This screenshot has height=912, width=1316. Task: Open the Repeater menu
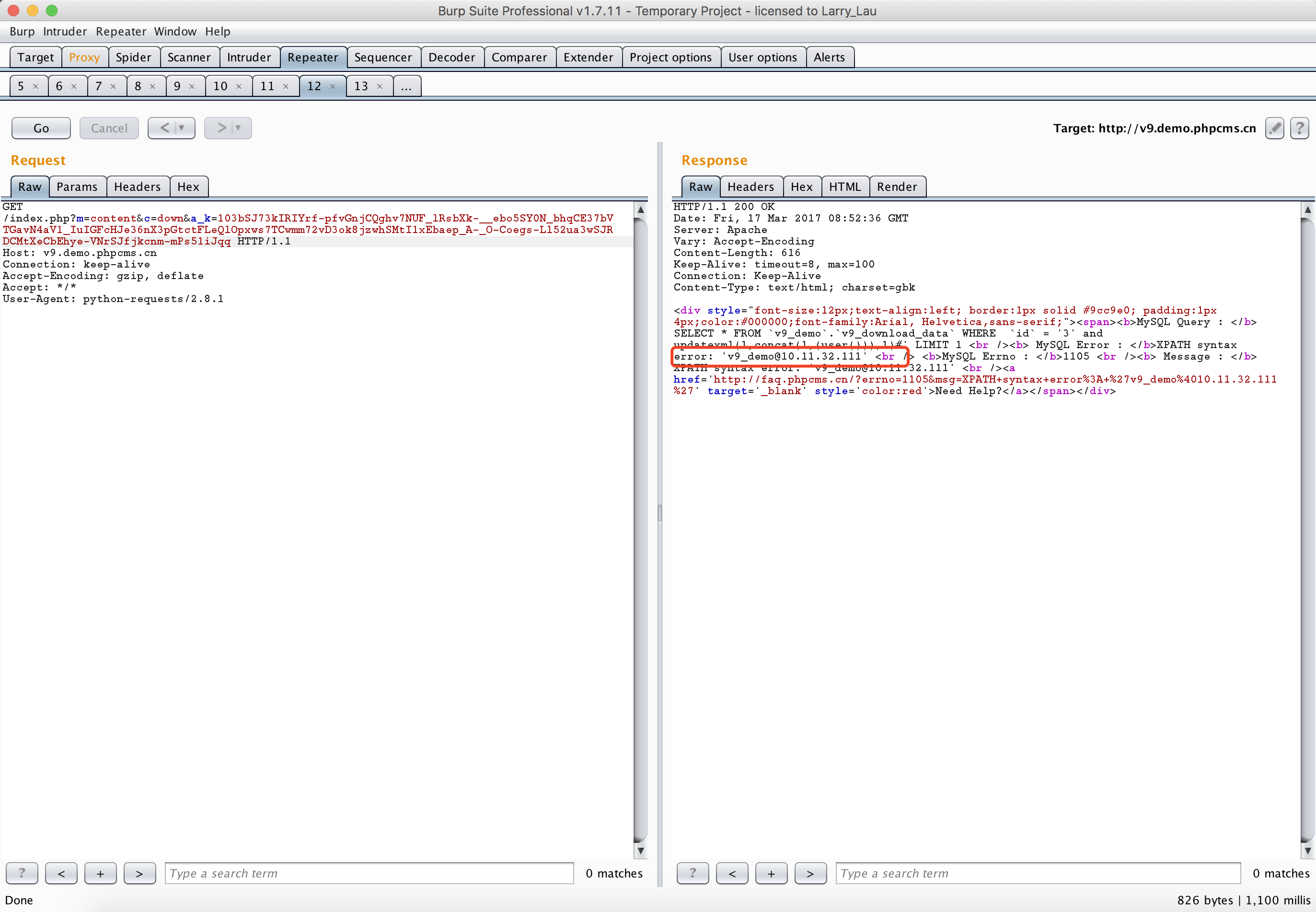120,32
